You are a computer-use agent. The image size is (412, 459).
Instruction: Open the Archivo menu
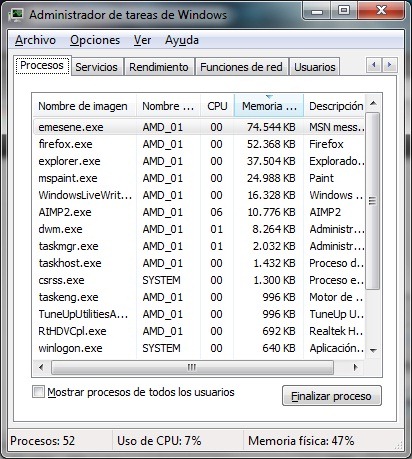click(35, 40)
